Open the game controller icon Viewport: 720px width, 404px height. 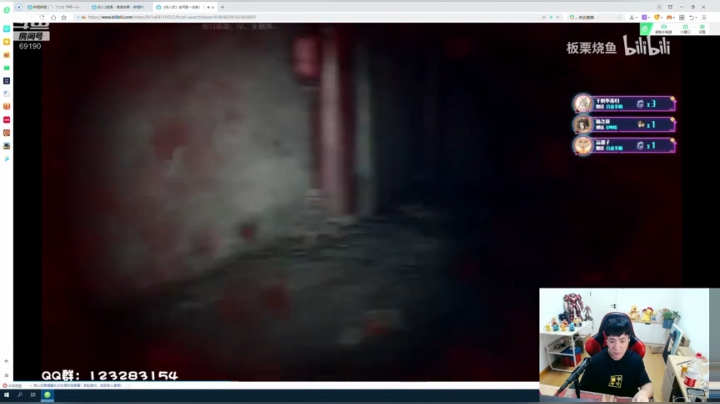pos(669,17)
